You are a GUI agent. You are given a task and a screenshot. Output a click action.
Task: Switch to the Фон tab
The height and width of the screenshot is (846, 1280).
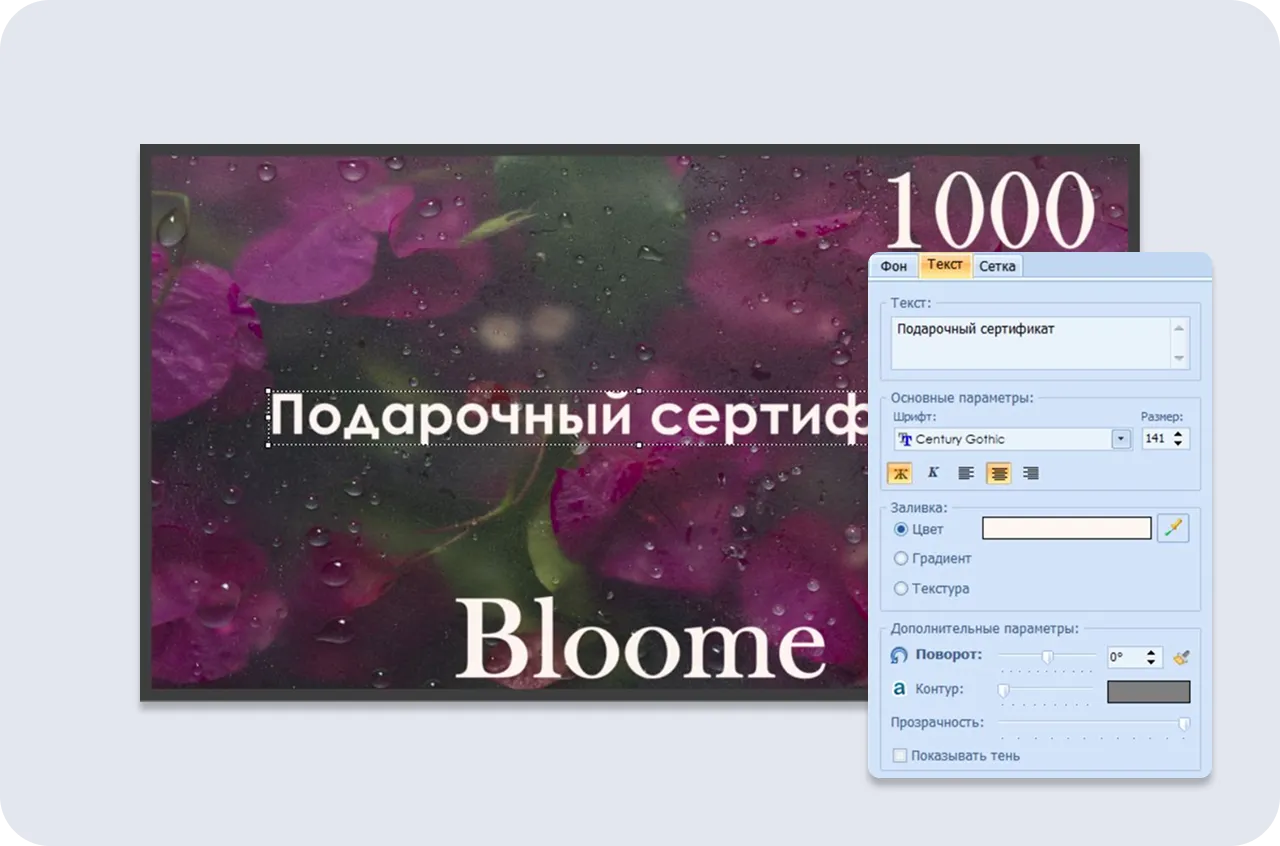coord(894,266)
